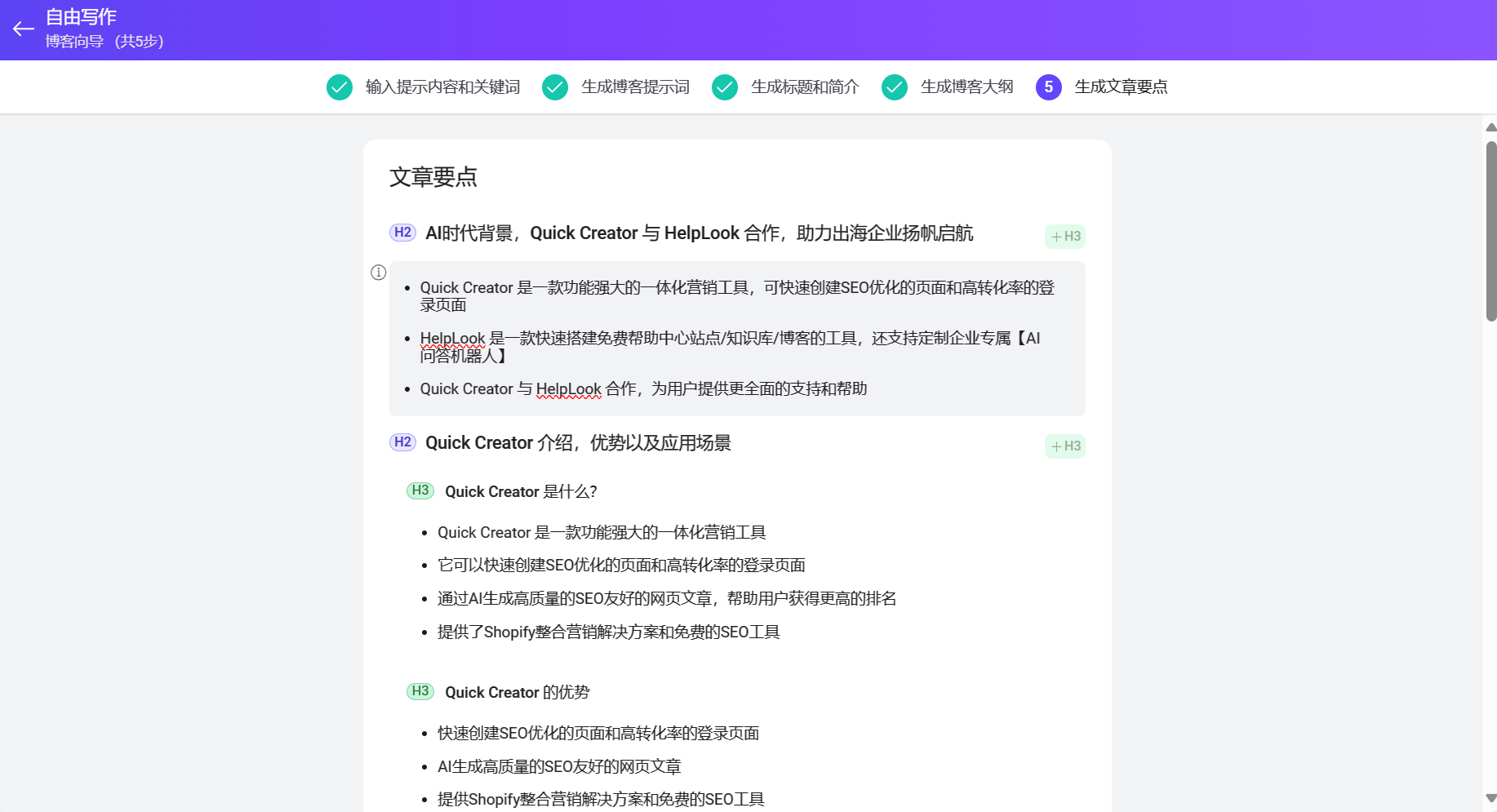The width and height of the screenshot is (1497, 812).
Task: Click bullet 提供了Shopify整合营销解决方案和免费的SEO工具
Action: coord(609,632)
